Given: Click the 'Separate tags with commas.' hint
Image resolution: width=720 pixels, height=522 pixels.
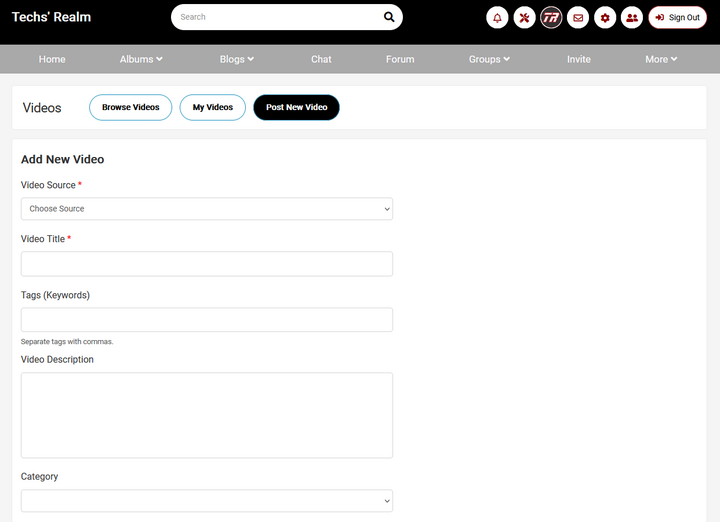Looking at the screenshot, I should [67, 342].
